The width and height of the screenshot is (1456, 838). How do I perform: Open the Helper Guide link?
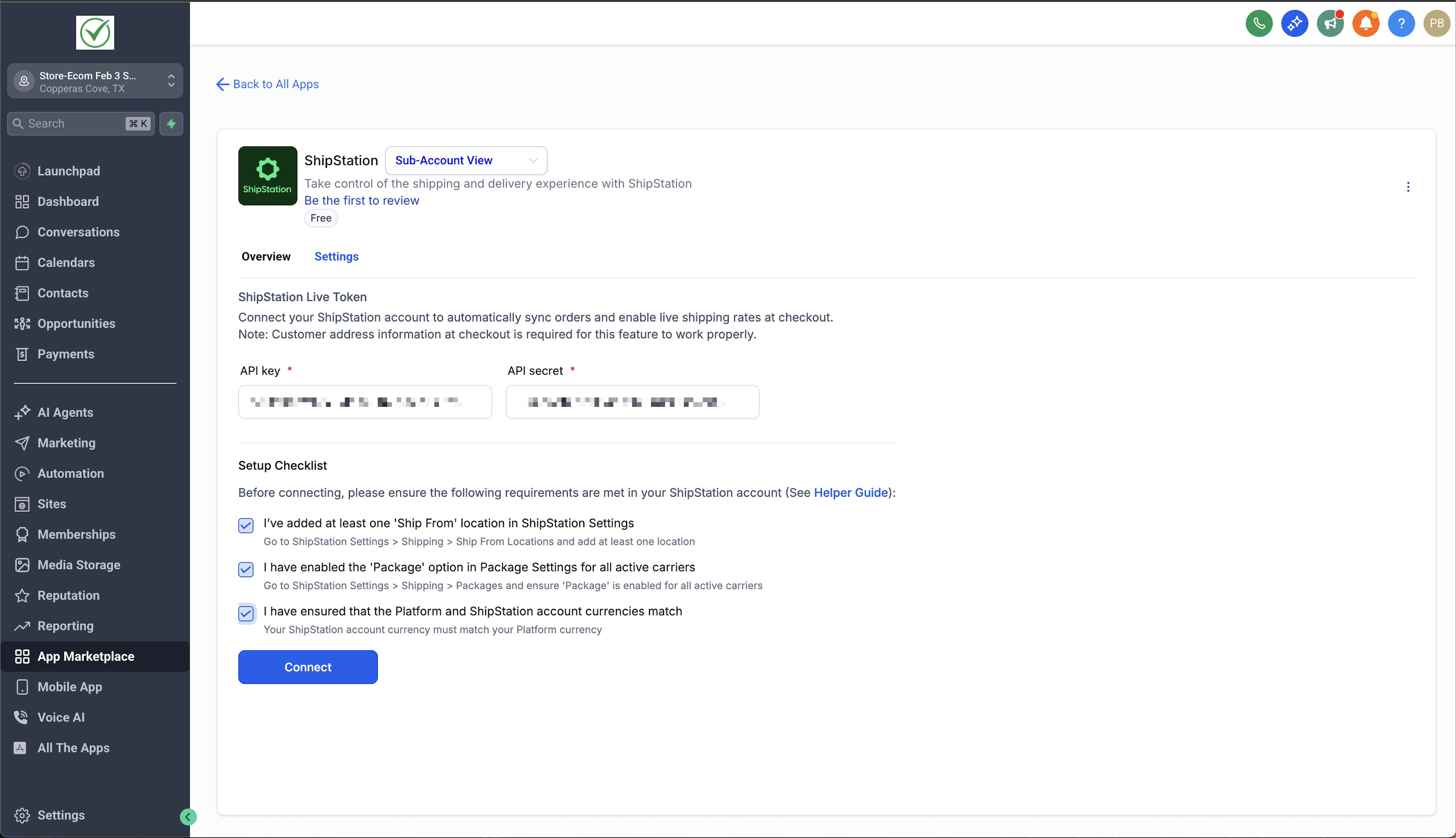850,493
